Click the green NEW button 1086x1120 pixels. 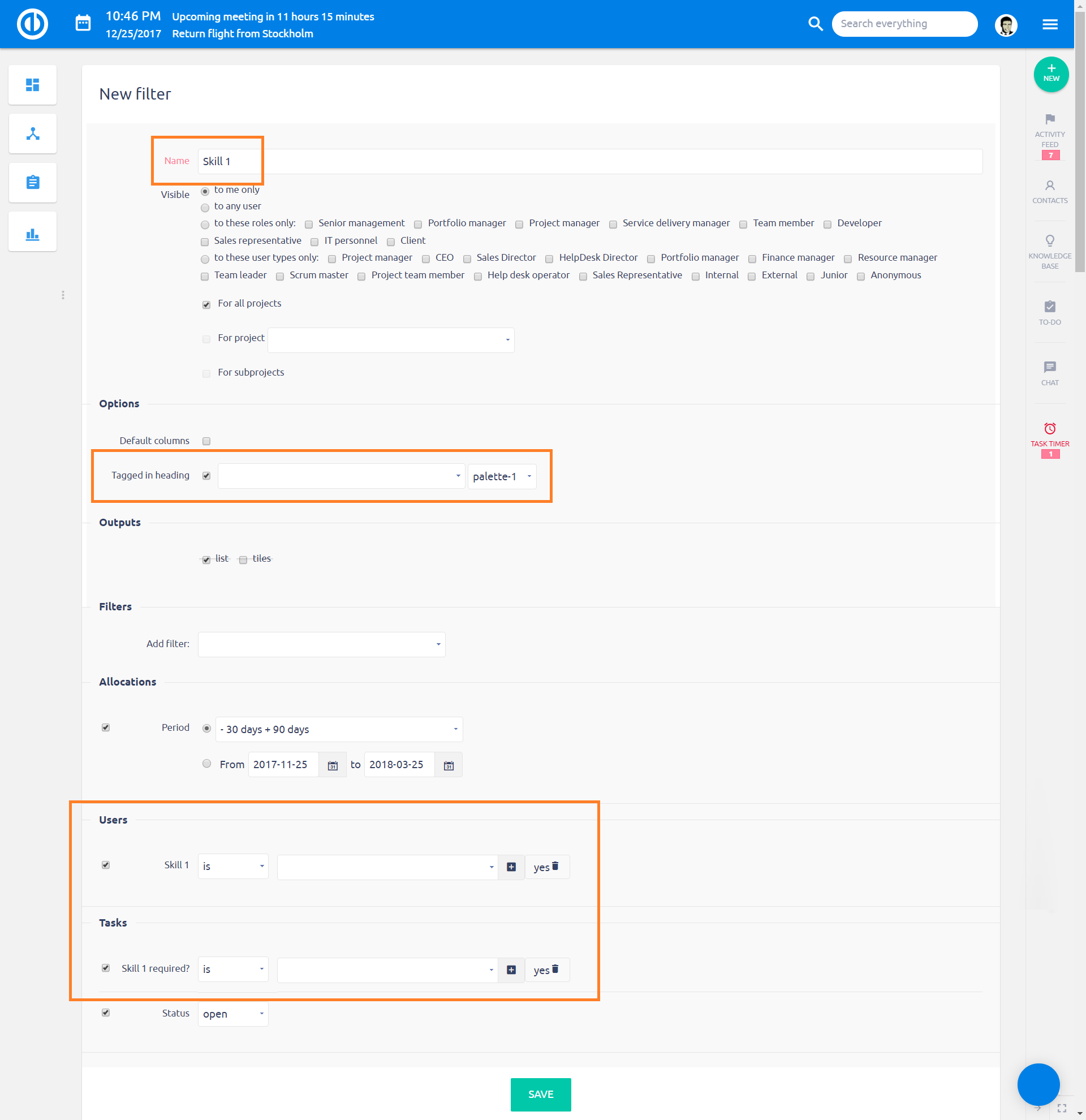coord(1050,74)
